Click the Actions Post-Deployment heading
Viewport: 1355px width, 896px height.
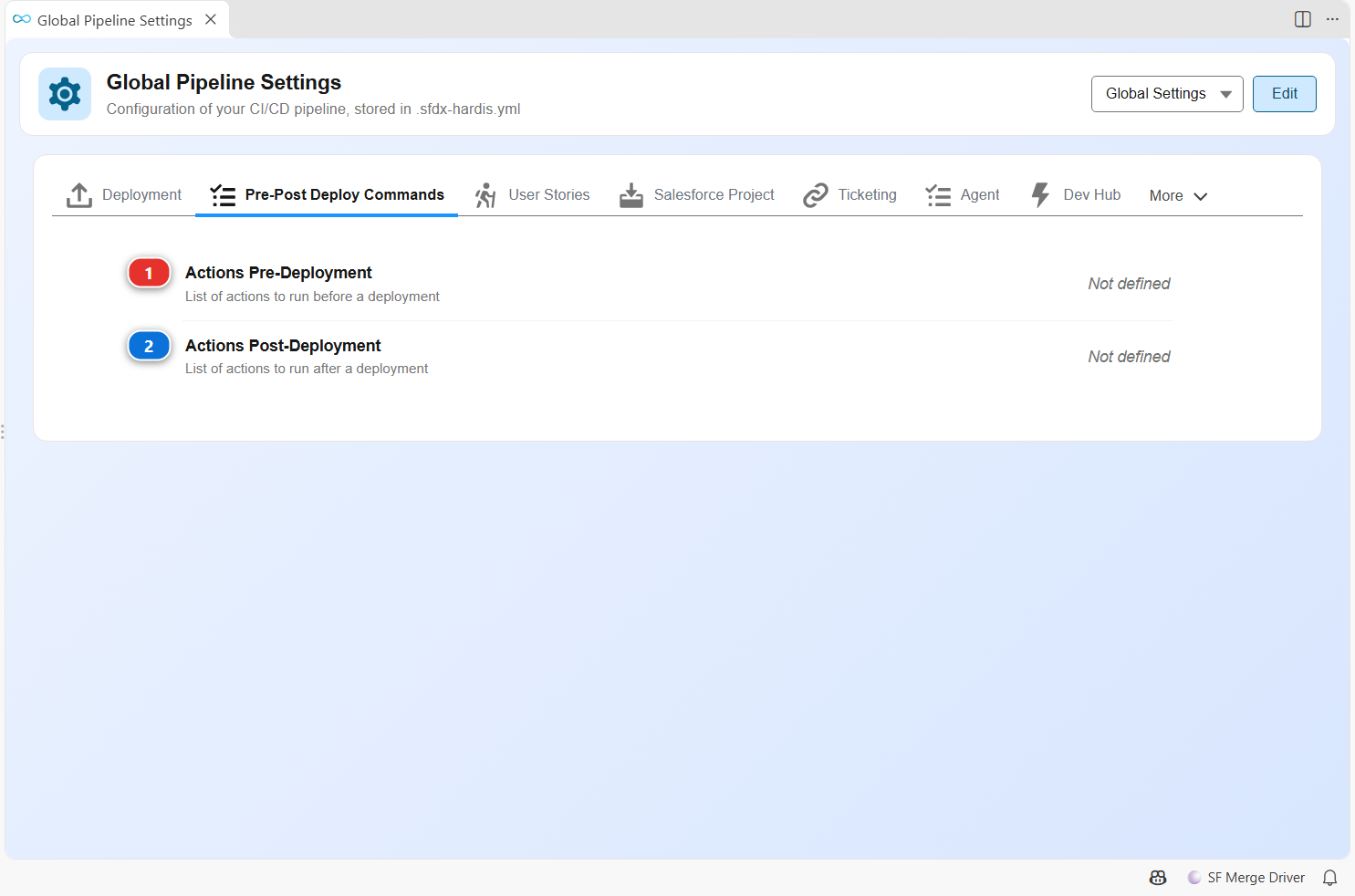[x=283, y=346]
